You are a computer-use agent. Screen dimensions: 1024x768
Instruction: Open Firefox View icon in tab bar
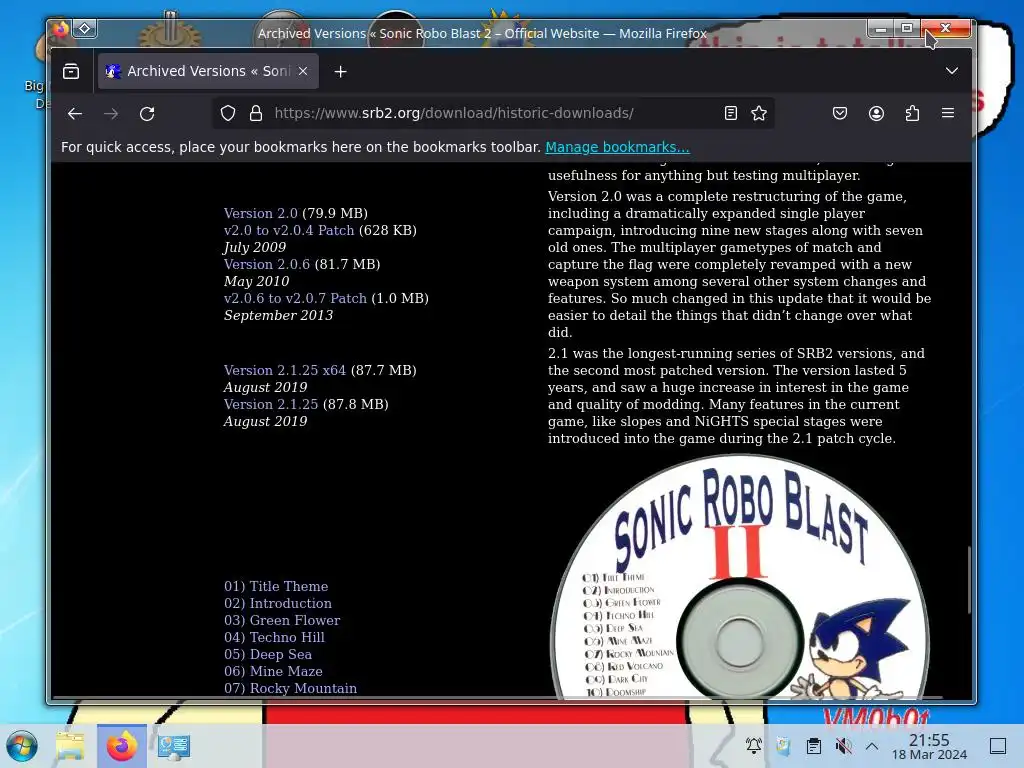71,71
